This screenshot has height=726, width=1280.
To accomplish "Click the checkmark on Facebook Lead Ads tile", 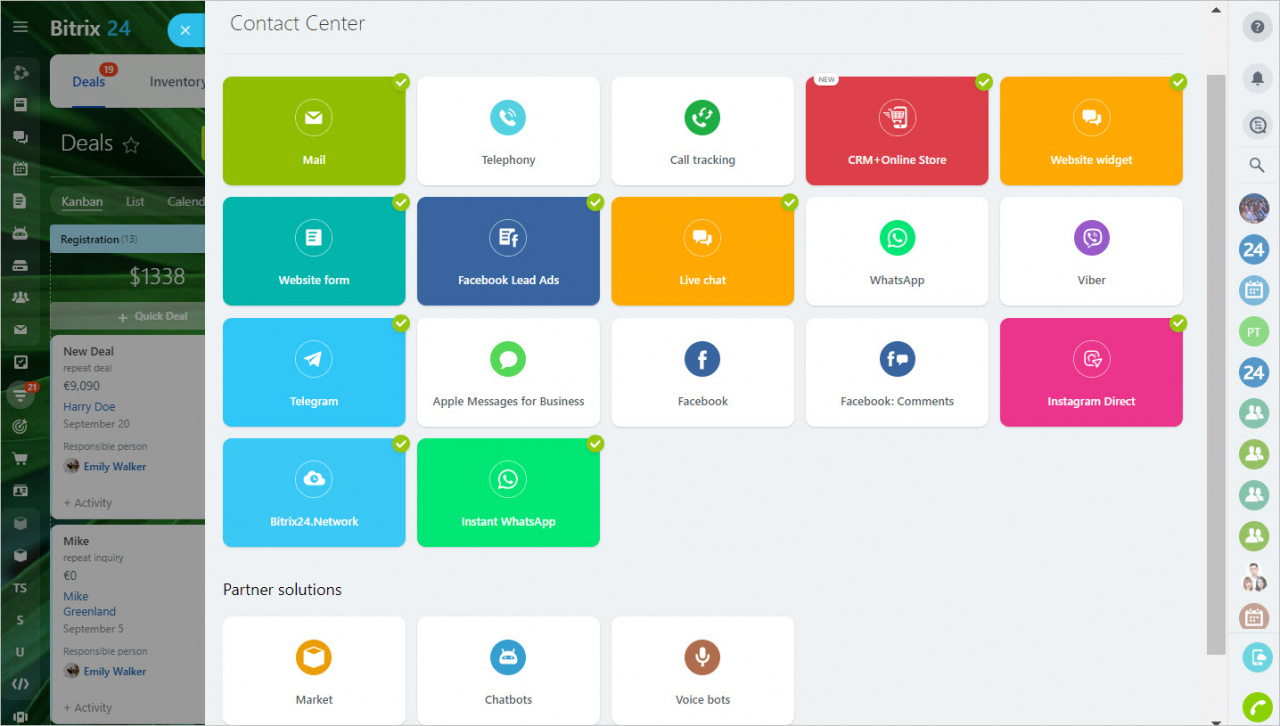I will click(x=595, y=202).
